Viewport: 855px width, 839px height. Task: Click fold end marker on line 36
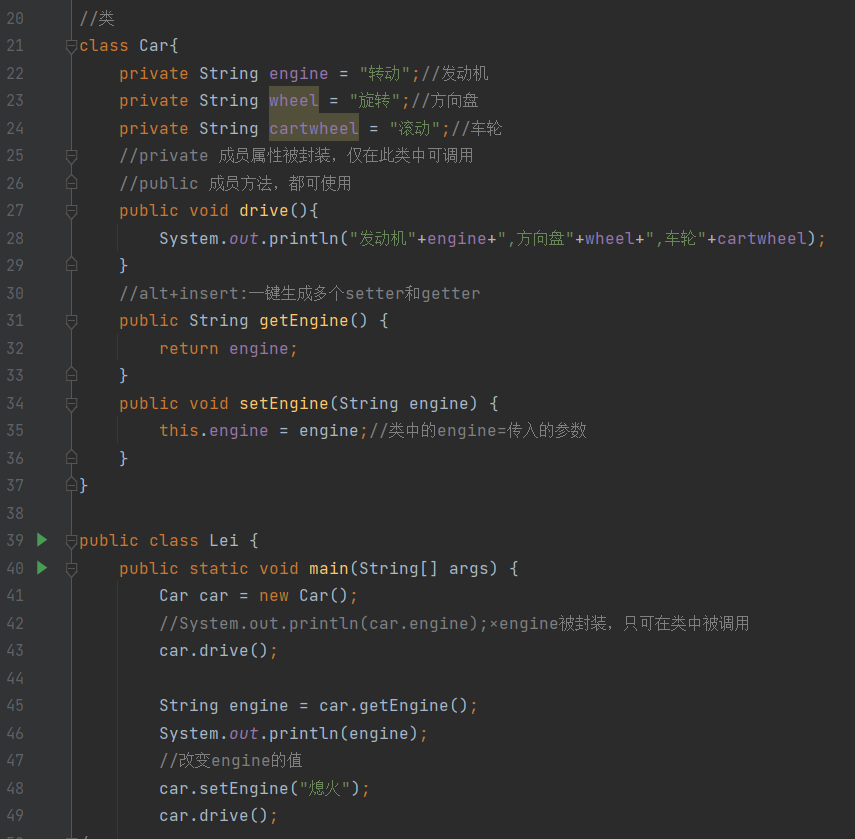71,457
